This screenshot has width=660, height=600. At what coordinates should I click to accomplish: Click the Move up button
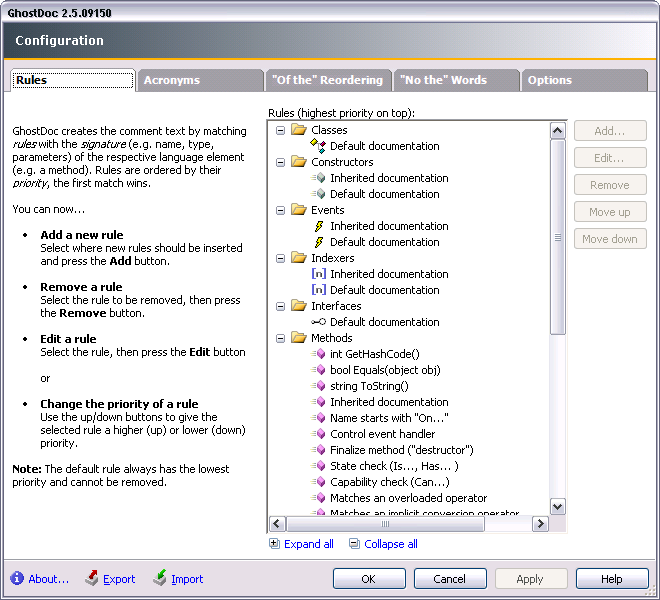pos(610,212)
